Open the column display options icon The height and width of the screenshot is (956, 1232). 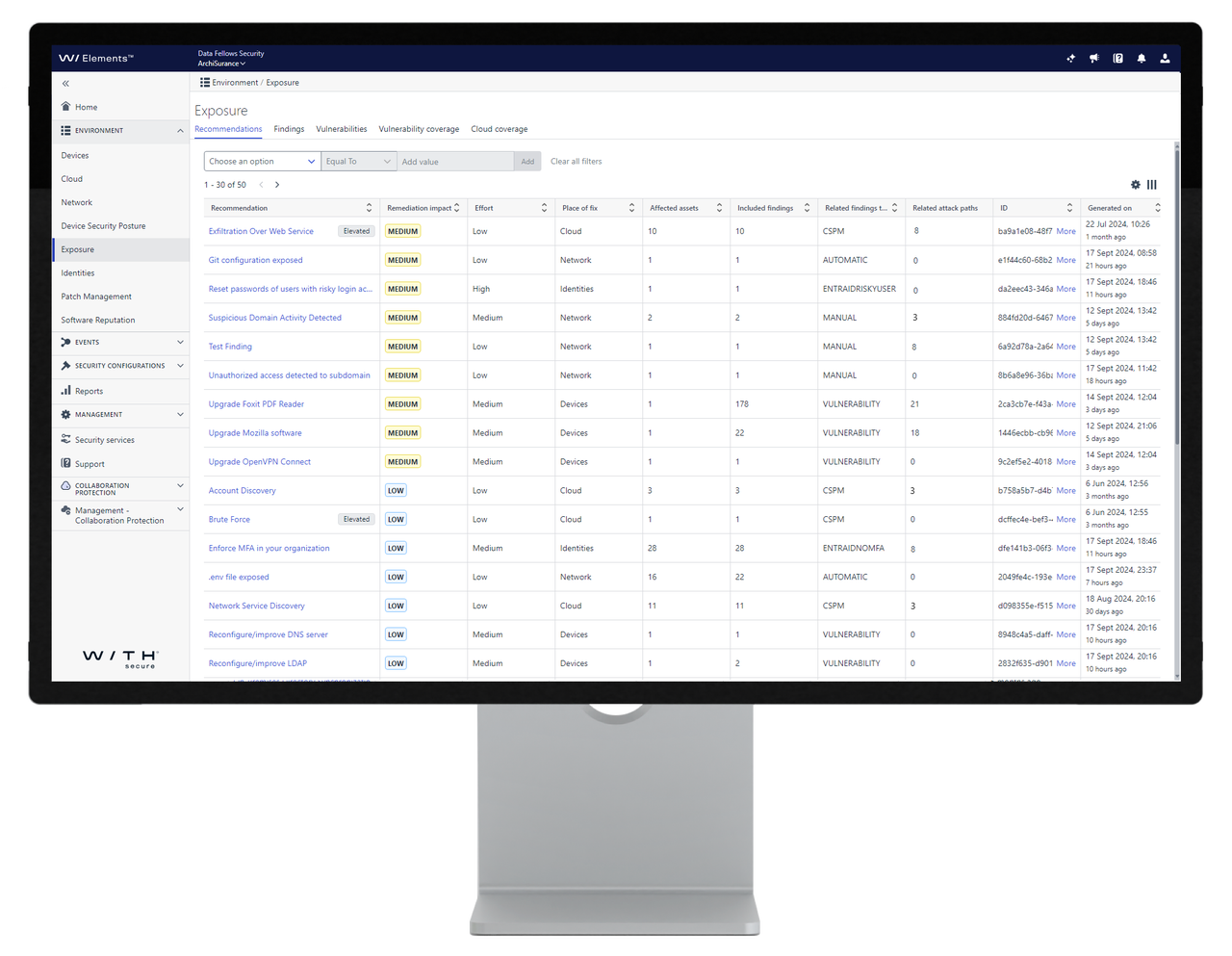tap(1151, 184)
